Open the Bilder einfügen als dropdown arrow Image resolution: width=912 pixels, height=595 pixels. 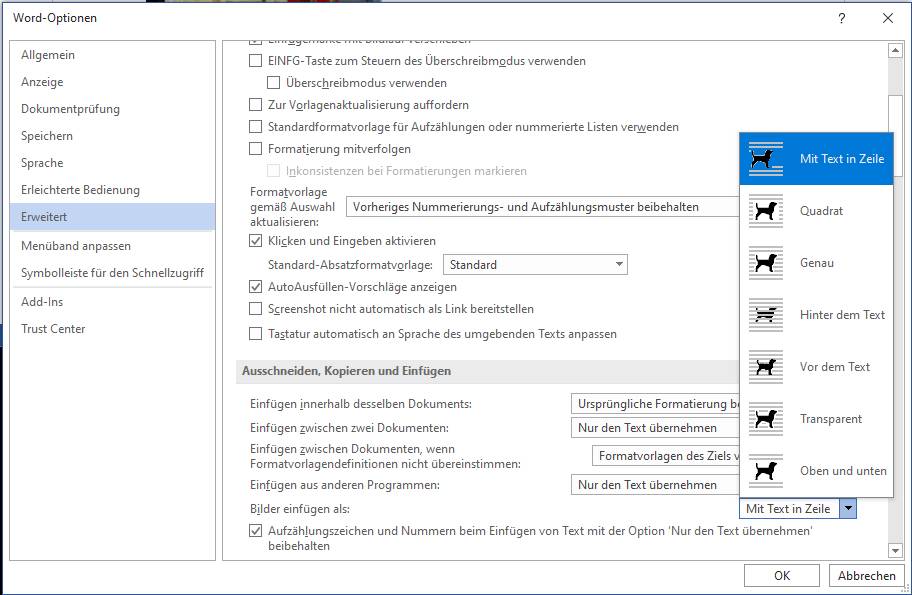(848, 508)
